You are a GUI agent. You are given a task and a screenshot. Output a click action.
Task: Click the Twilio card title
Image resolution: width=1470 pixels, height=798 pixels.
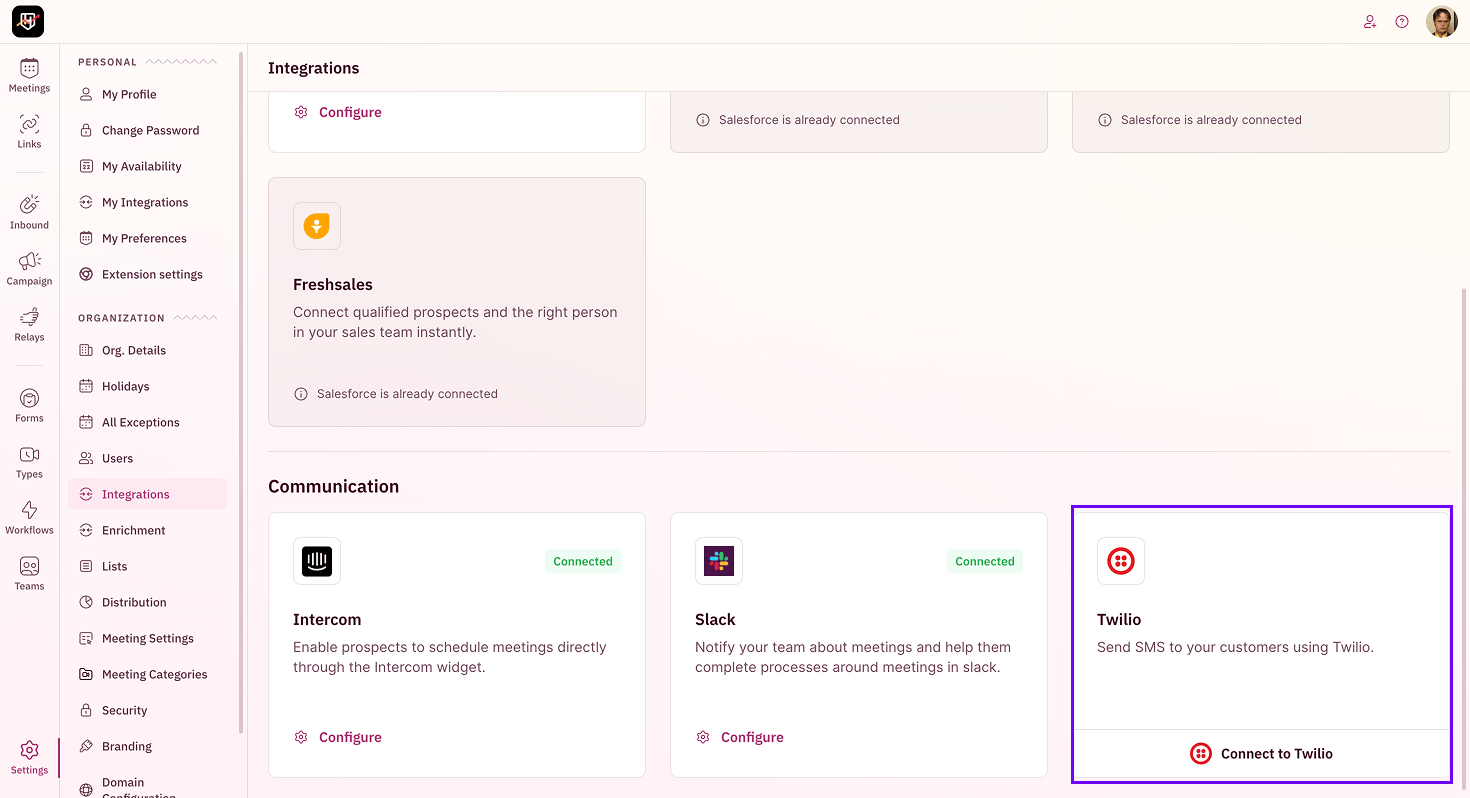click(1119, 620)
